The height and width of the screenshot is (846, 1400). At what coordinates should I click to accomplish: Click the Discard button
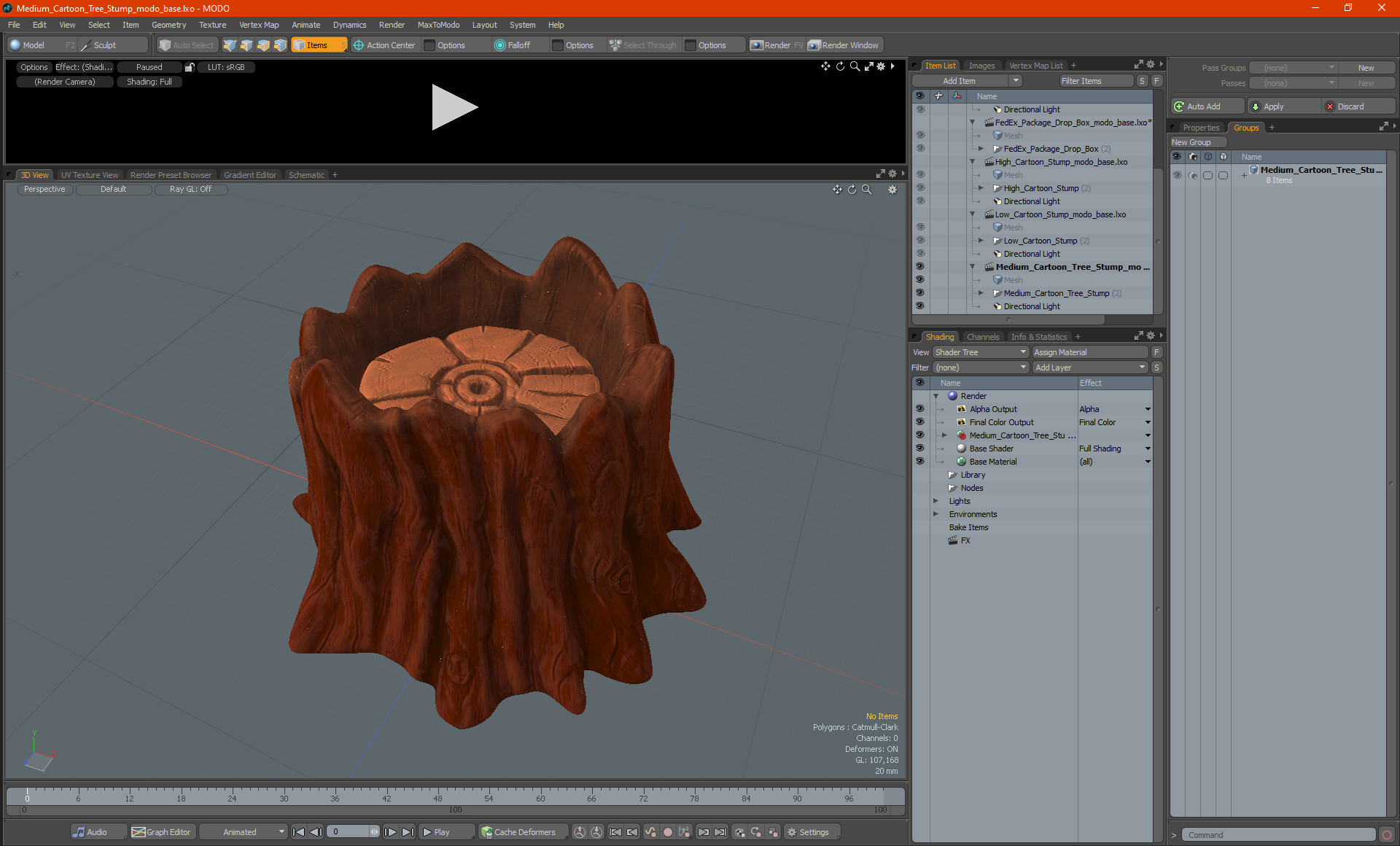[1350, 106]
